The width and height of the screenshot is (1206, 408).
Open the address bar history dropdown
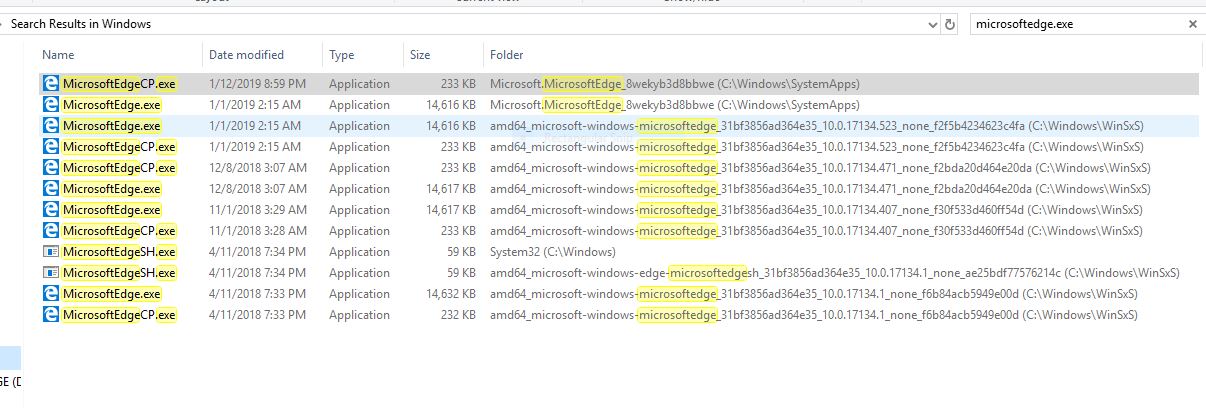point(931,24)
